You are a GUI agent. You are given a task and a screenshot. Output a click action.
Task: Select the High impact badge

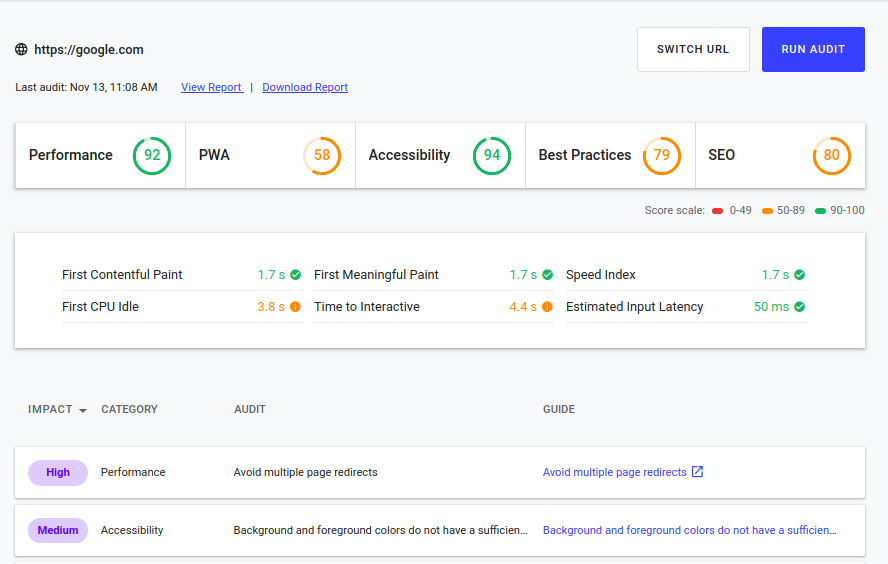pyautogui.click(x=58, y=472)
